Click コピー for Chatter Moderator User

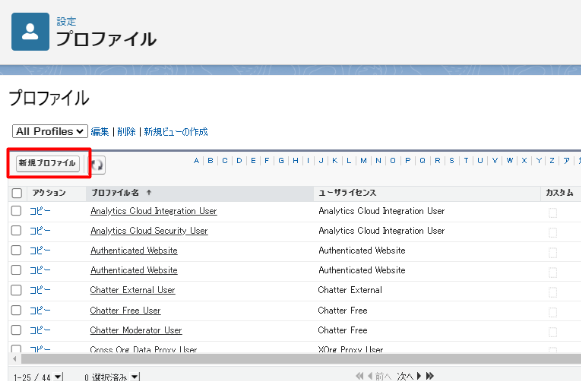[40, 330]
